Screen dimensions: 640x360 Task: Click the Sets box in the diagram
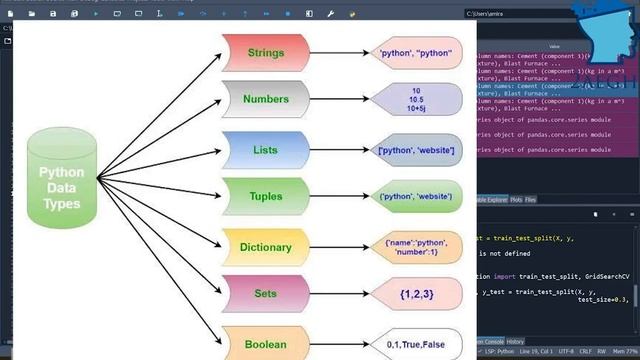tap(266, 293)
